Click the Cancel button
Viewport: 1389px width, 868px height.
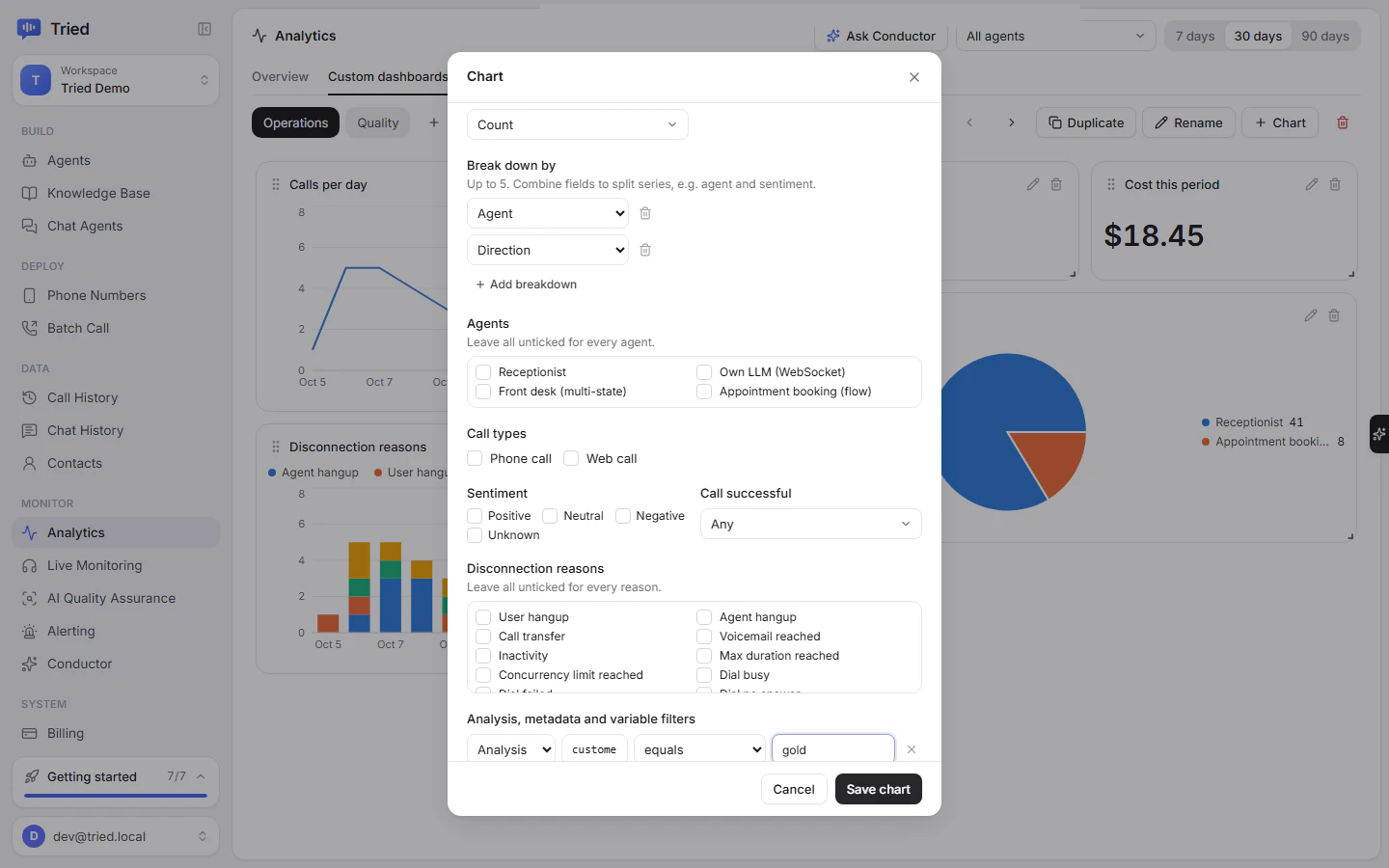click(794, 789)
